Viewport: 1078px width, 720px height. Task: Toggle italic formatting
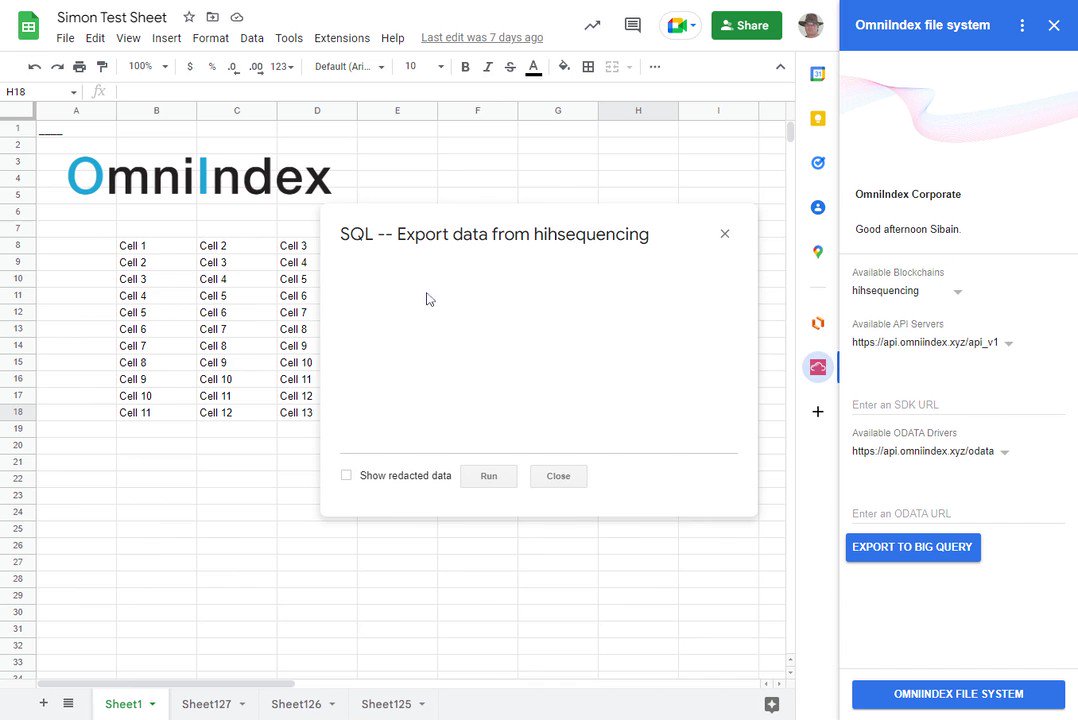pyautogui.click(x=487, y=66)
